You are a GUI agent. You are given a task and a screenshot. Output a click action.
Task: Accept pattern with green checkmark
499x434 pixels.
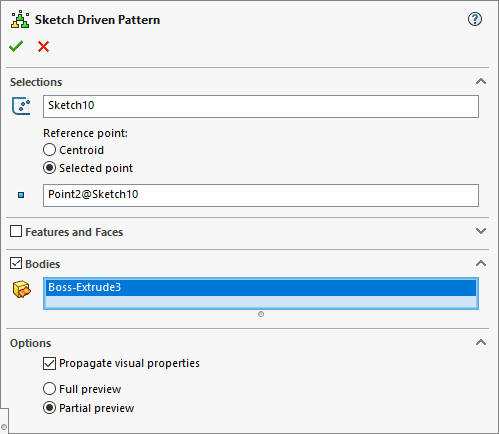16,46
